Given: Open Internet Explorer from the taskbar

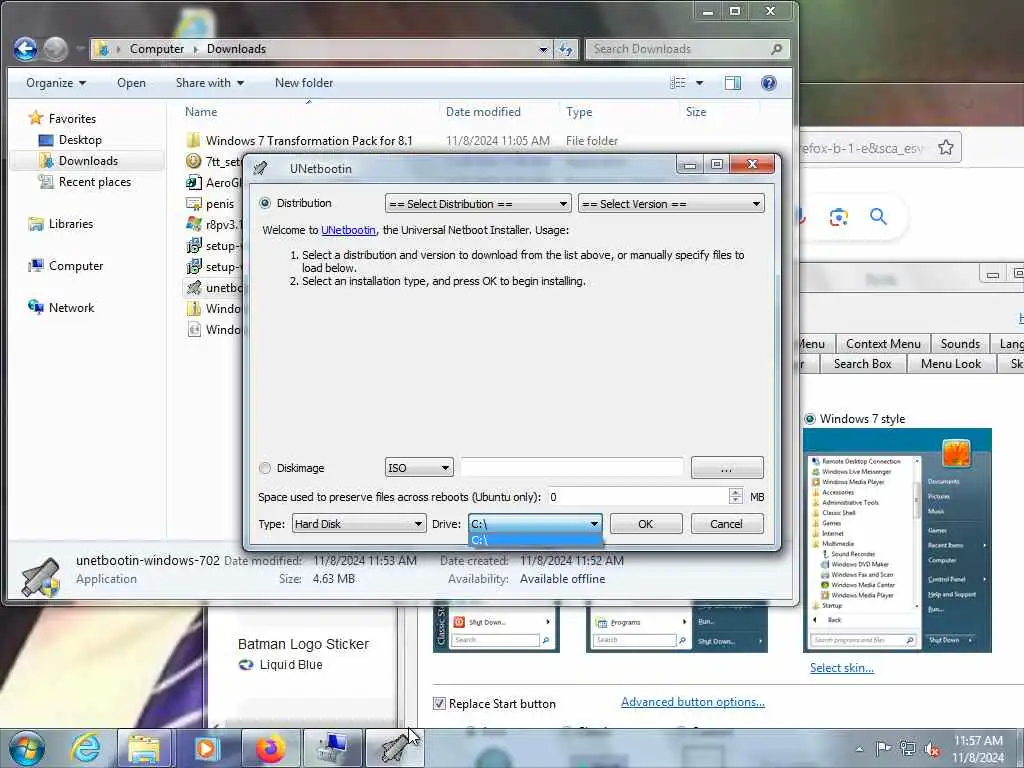Looking at the screenshot, I should pos(86,748).
